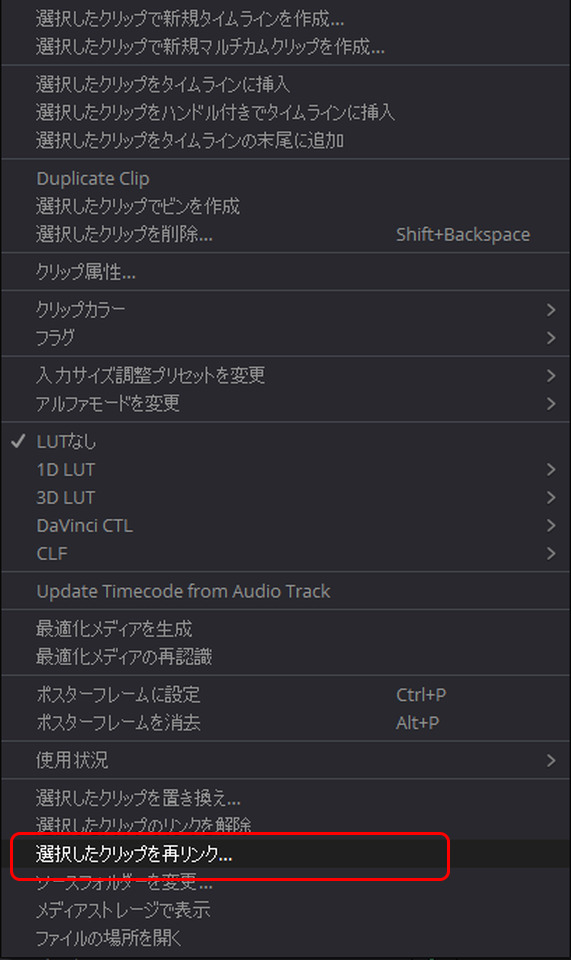Click Duplicate Clip menu entry
The height and width of the screenshot is (960, 571).
point(285,178)
